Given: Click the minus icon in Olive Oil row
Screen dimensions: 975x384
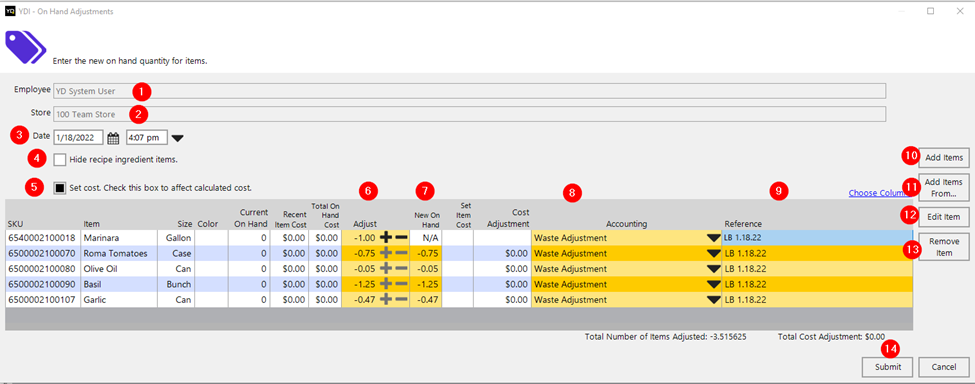Looking at the screenshot, I should [x=401, y=268].
